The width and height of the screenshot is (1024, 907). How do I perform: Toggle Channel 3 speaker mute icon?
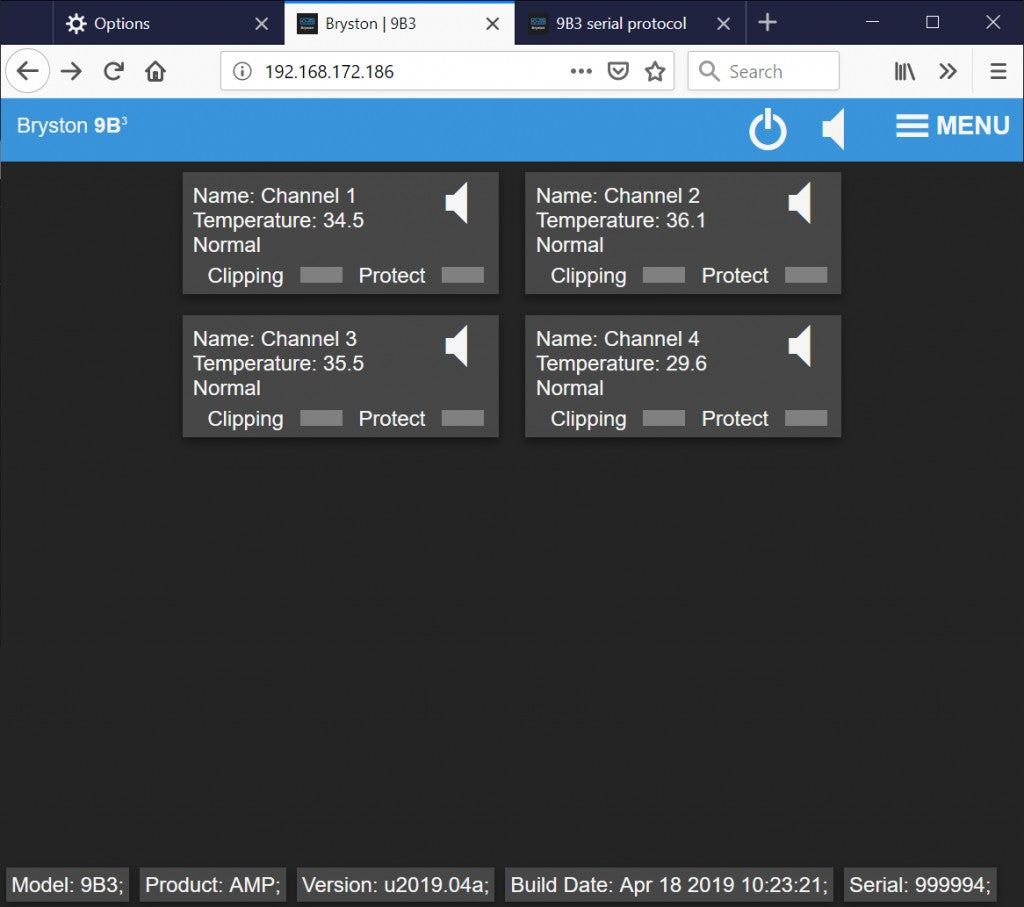[457, 347]
